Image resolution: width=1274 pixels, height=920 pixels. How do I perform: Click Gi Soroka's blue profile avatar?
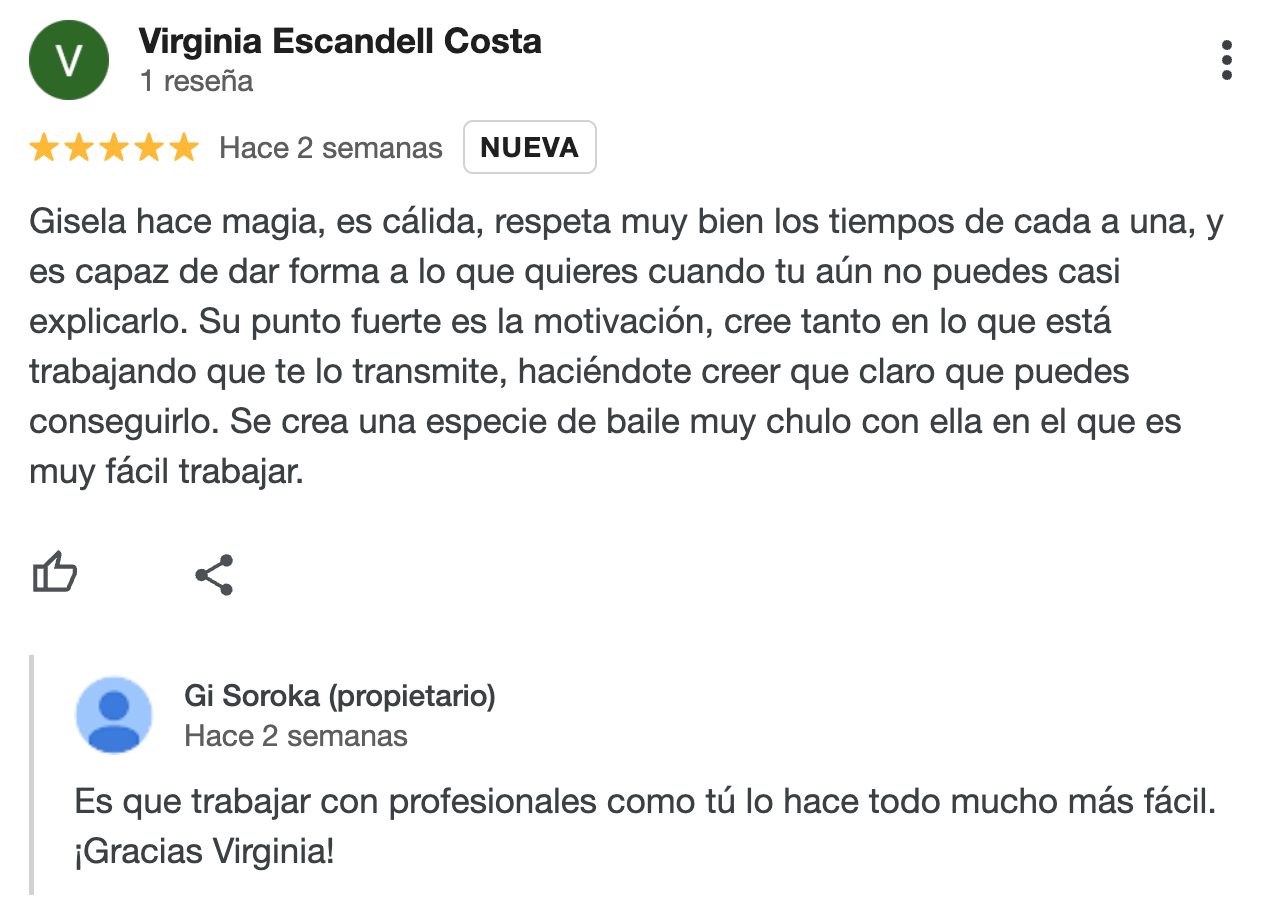click(x=114, y=715)
